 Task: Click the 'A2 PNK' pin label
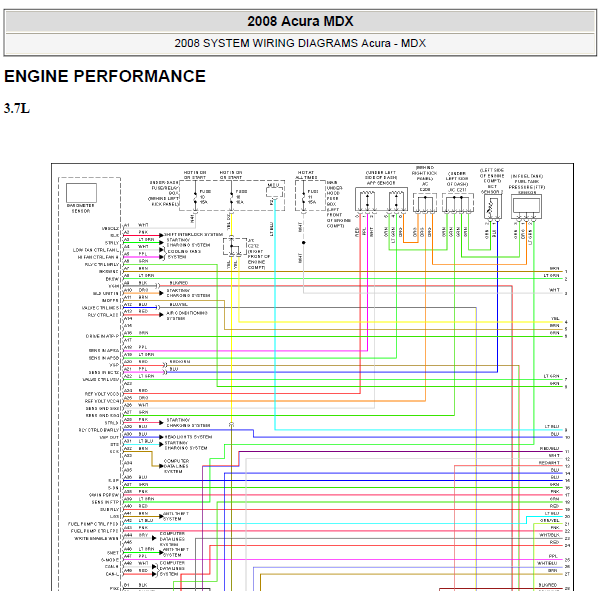pos(136,232)
